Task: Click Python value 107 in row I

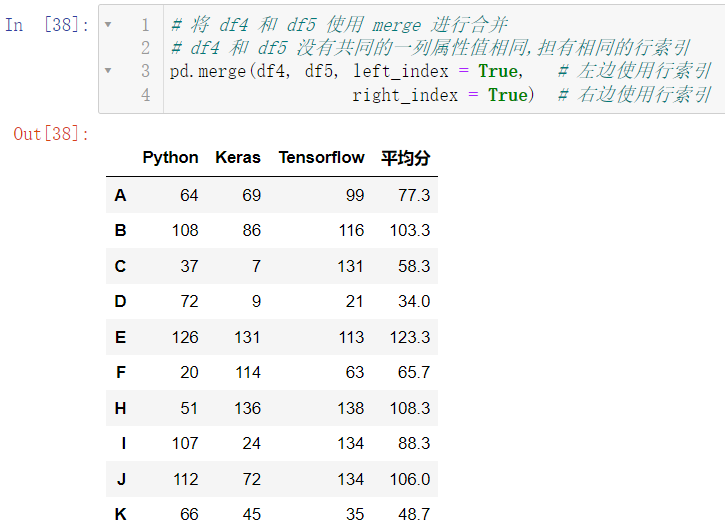Action: click(185, 444)
